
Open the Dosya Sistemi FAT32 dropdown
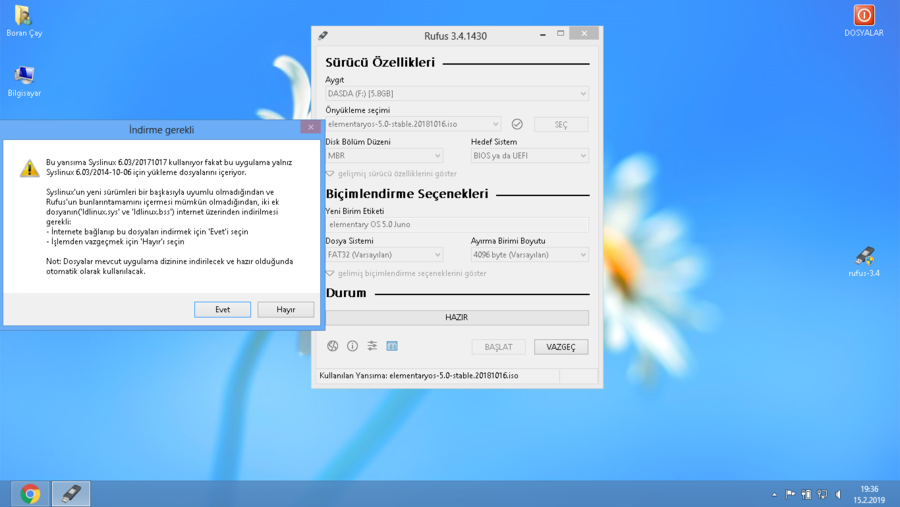pos(384,254)
